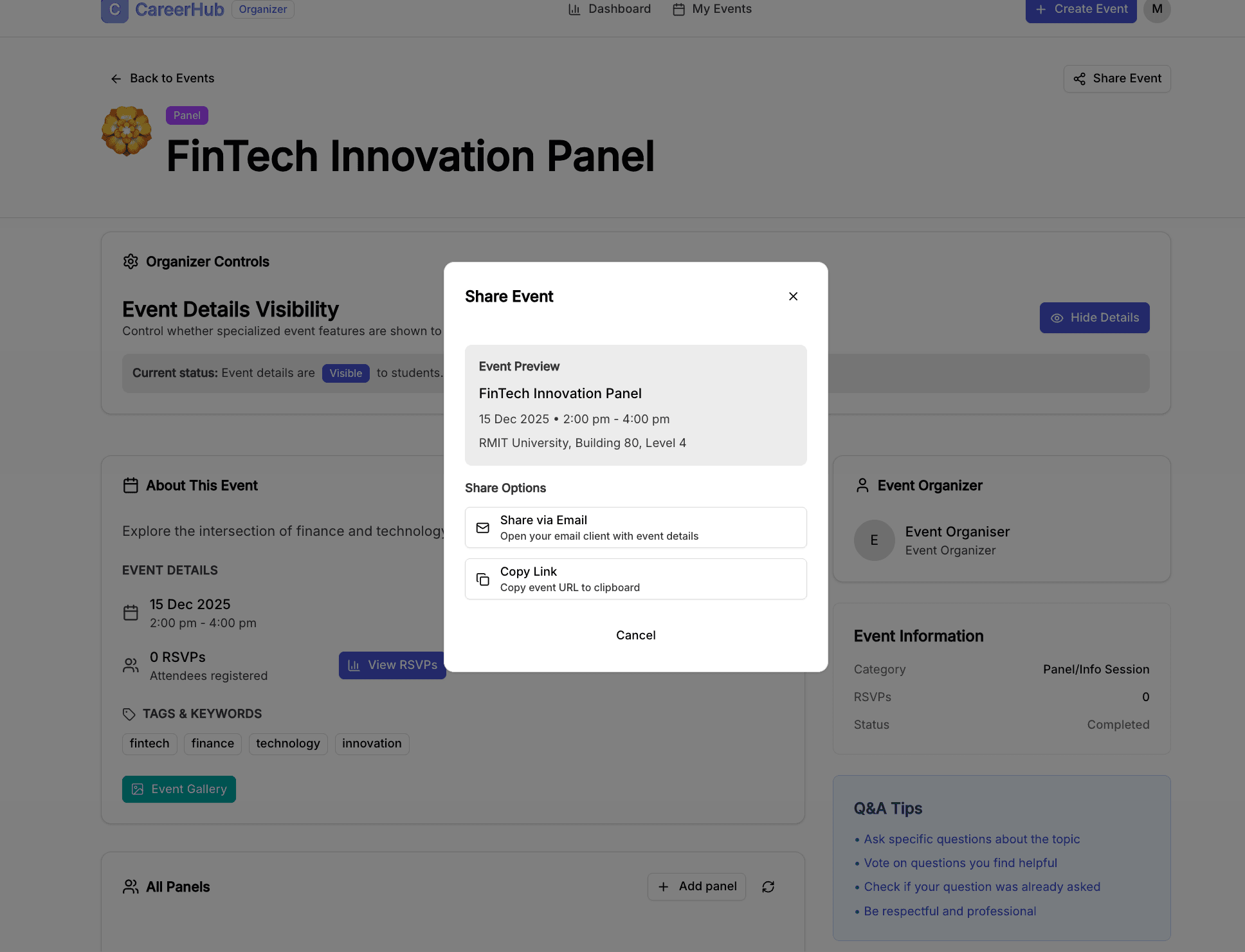The width and height of the screenshot is (1245, 952).
Task: Click the Share via Email option
Action: point(635,527)
